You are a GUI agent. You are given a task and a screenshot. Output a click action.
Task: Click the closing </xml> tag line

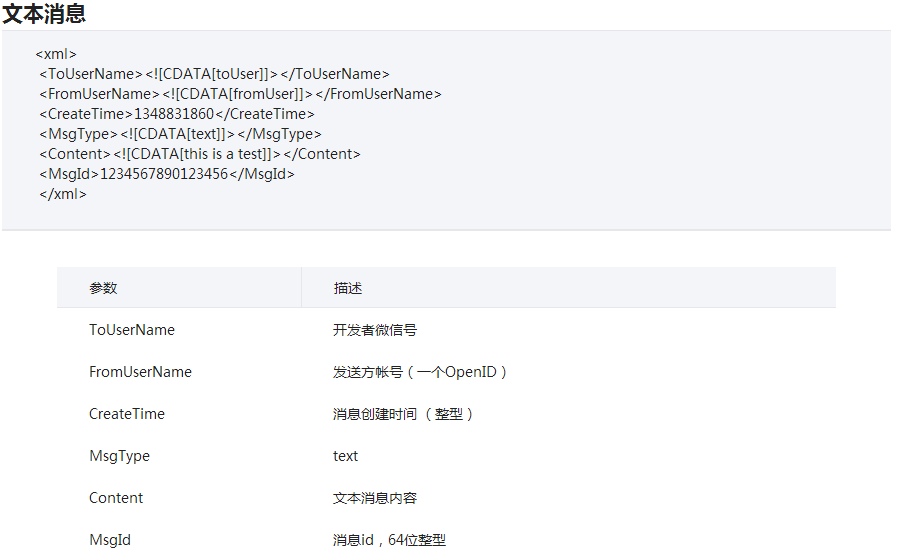tap(63, 194)
